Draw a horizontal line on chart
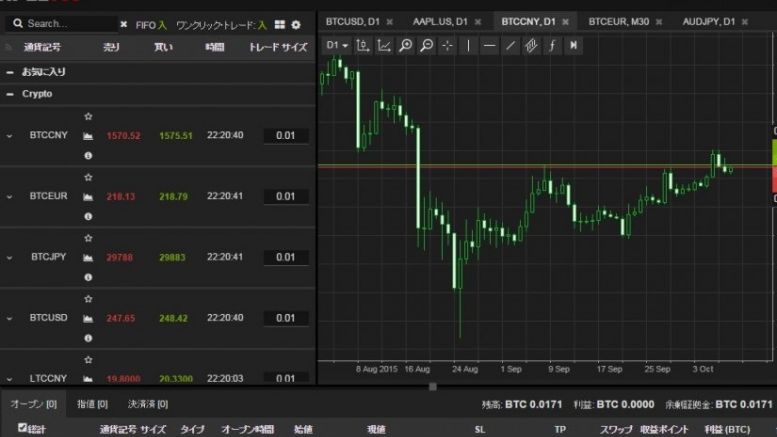 point(489,46)
